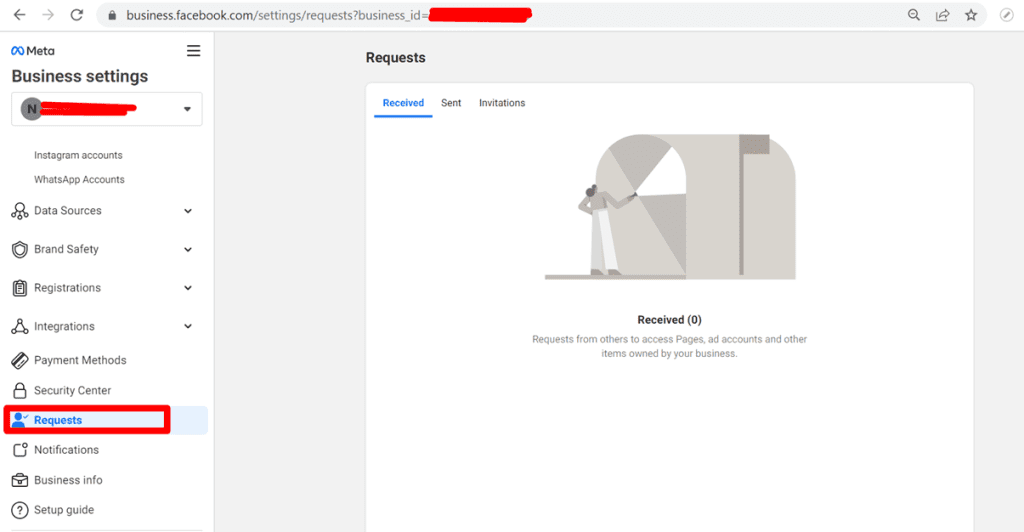The image size is (1024, 532).
Task: Open Notifications settings
Action: (x=67, y=450)
